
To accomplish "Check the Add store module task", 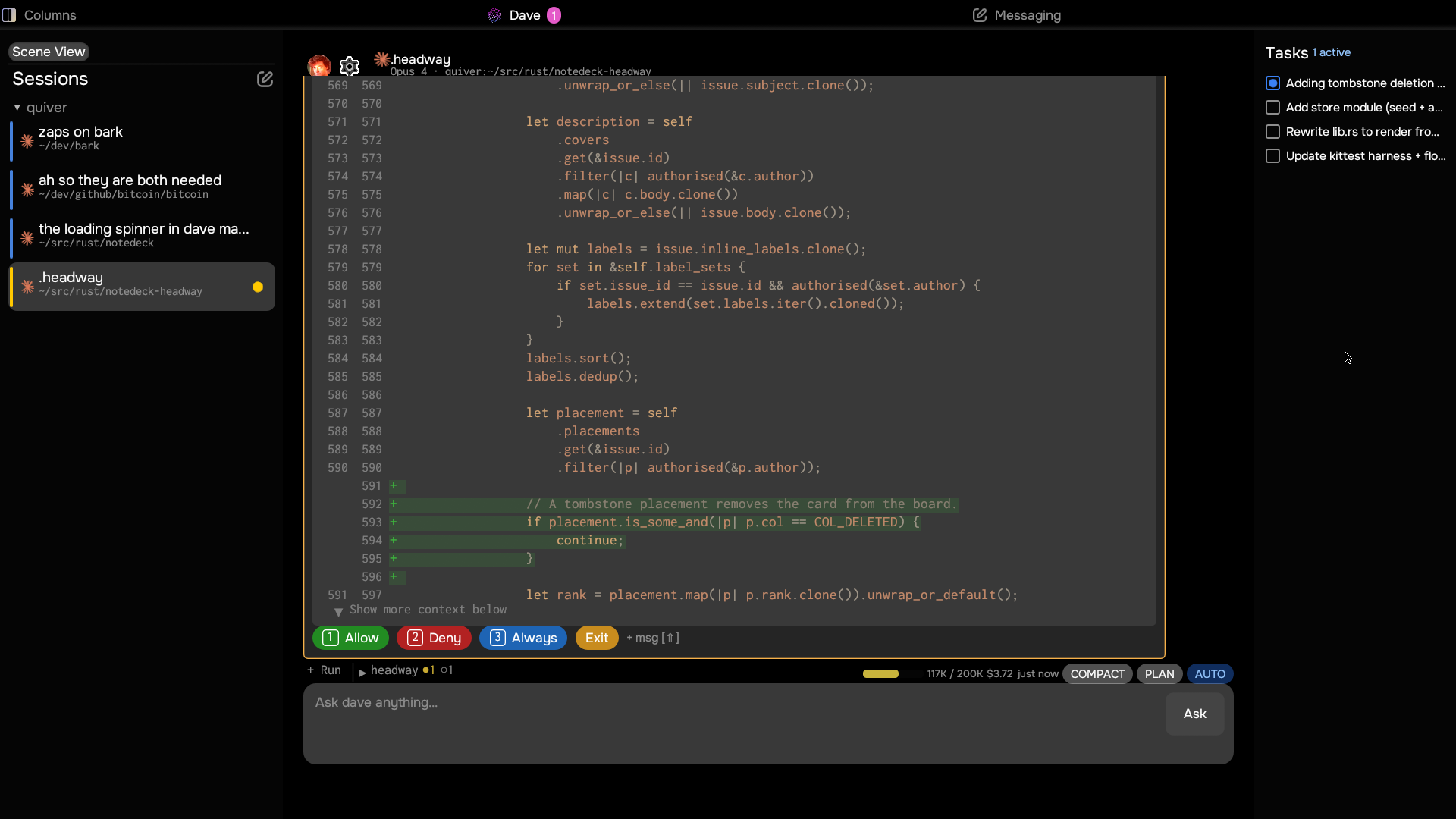I will (1273, 108).
